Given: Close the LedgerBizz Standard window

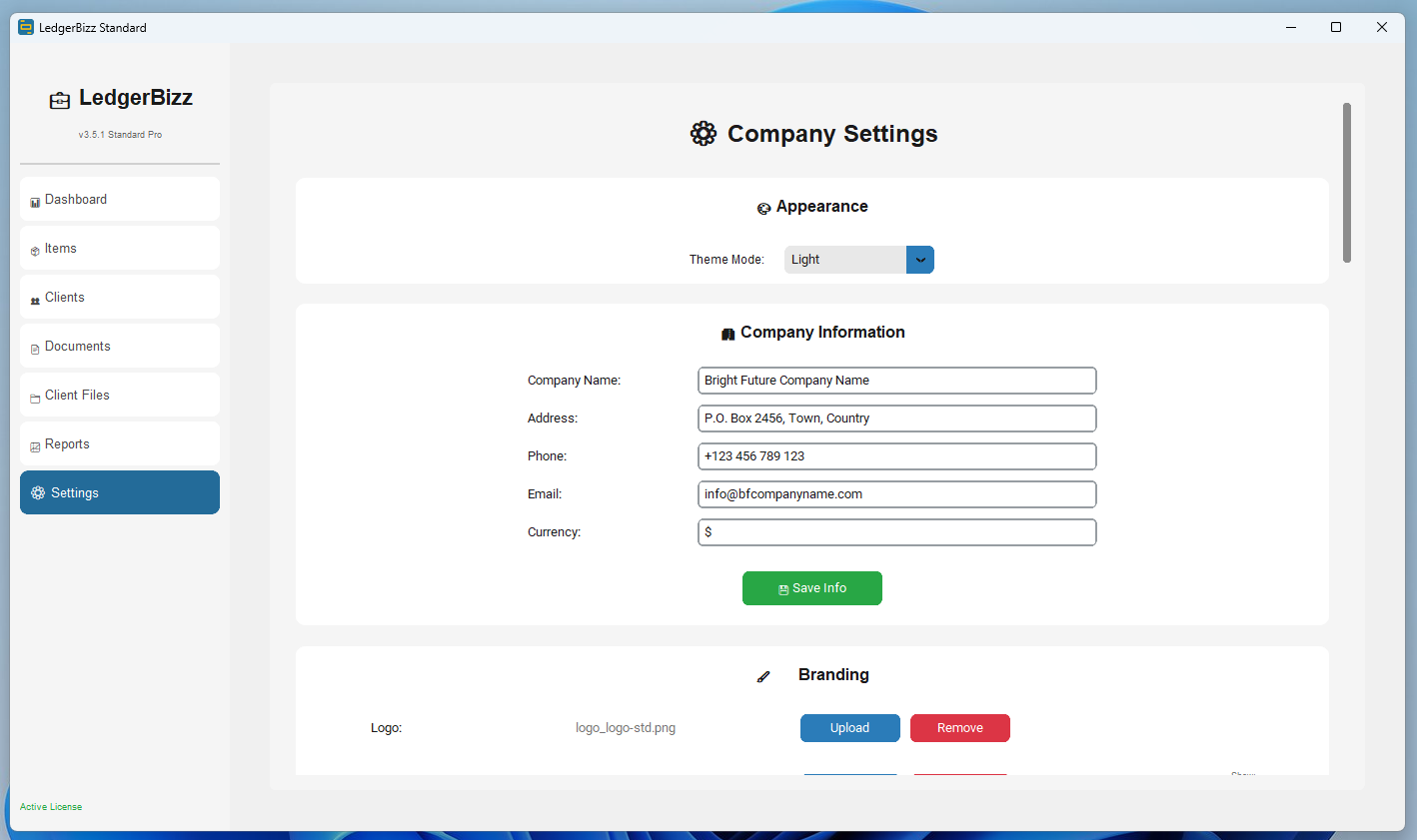Looking at the screenshot, I should [x=1382, y=27].
